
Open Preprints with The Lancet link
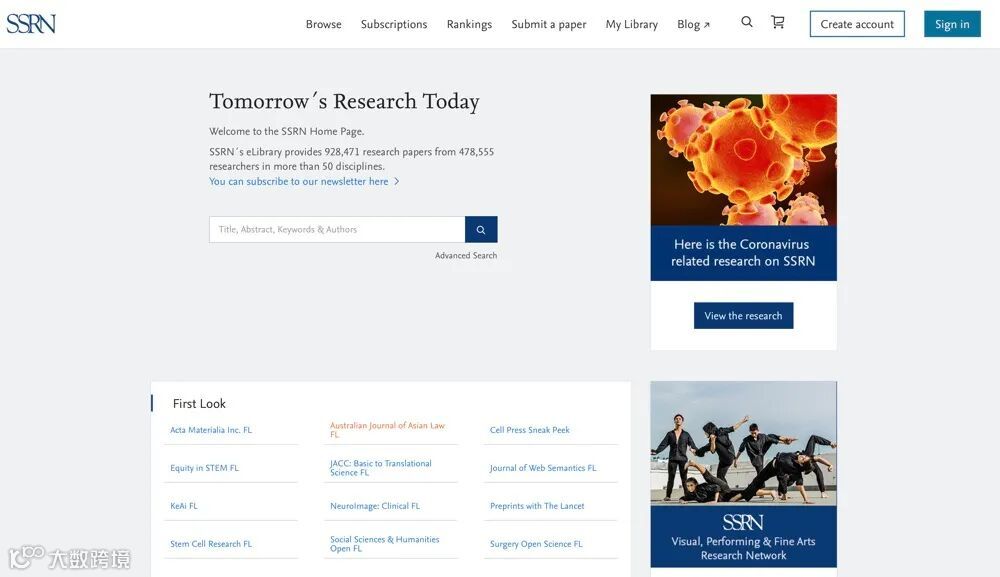(537, 506)
